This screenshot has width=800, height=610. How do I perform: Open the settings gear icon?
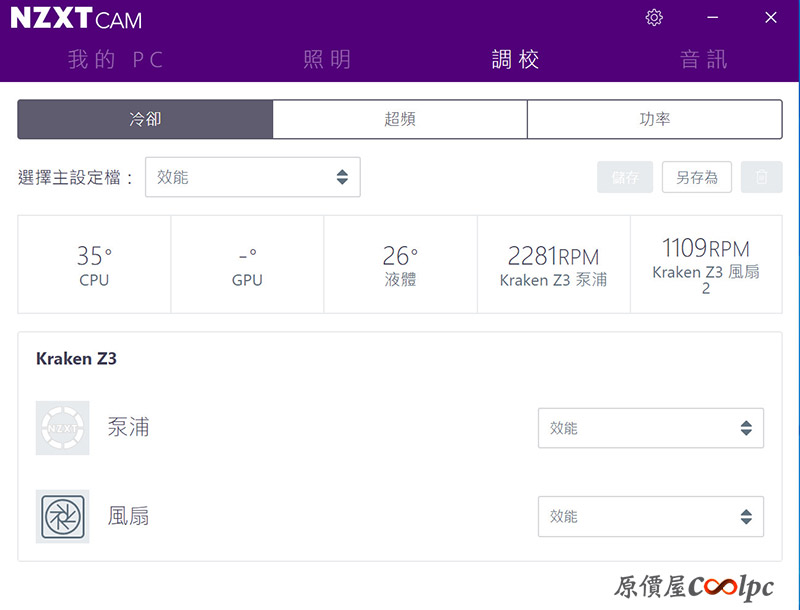[654, 17]
